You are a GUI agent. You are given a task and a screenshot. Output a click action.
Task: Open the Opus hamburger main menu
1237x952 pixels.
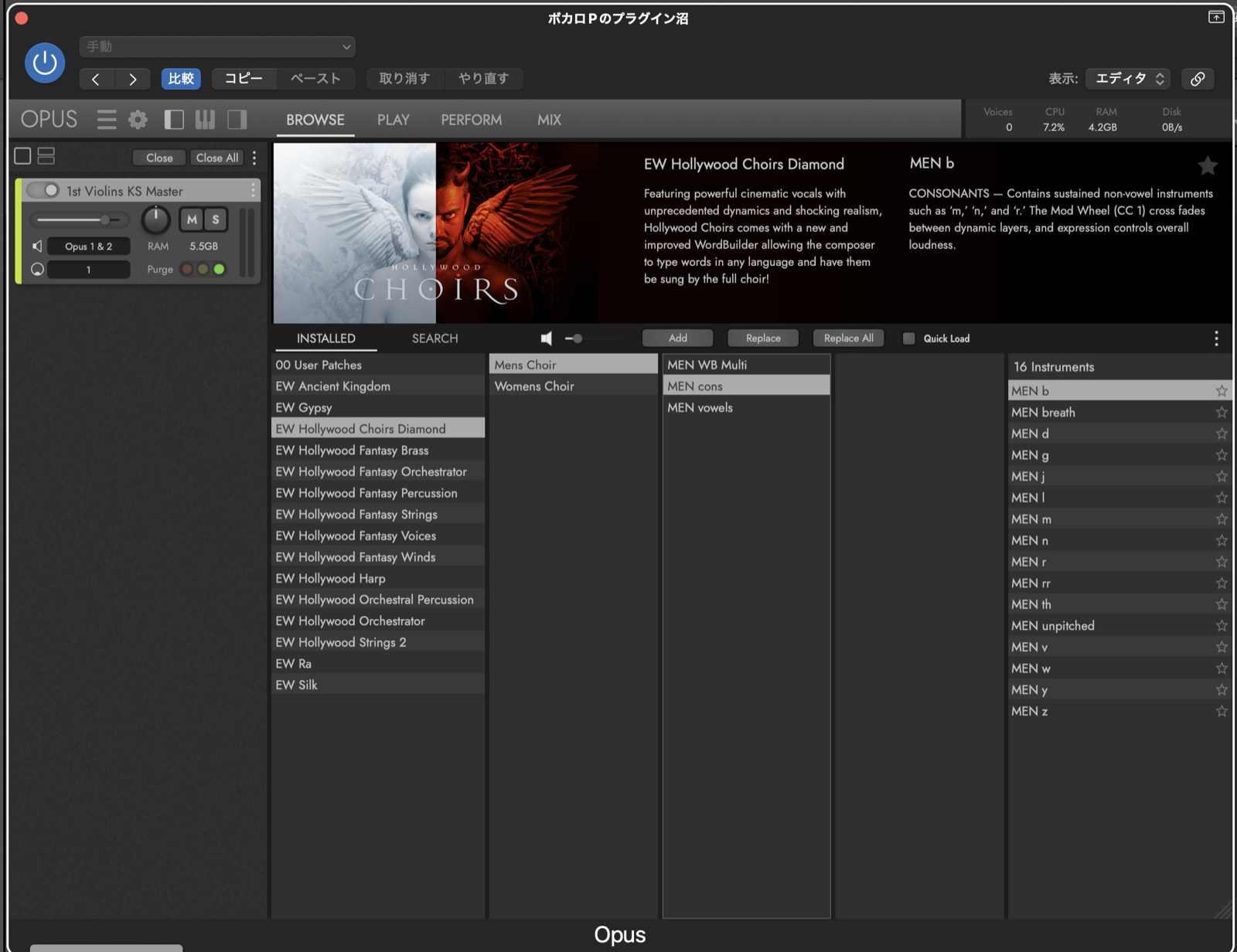(x=107, y=119)
